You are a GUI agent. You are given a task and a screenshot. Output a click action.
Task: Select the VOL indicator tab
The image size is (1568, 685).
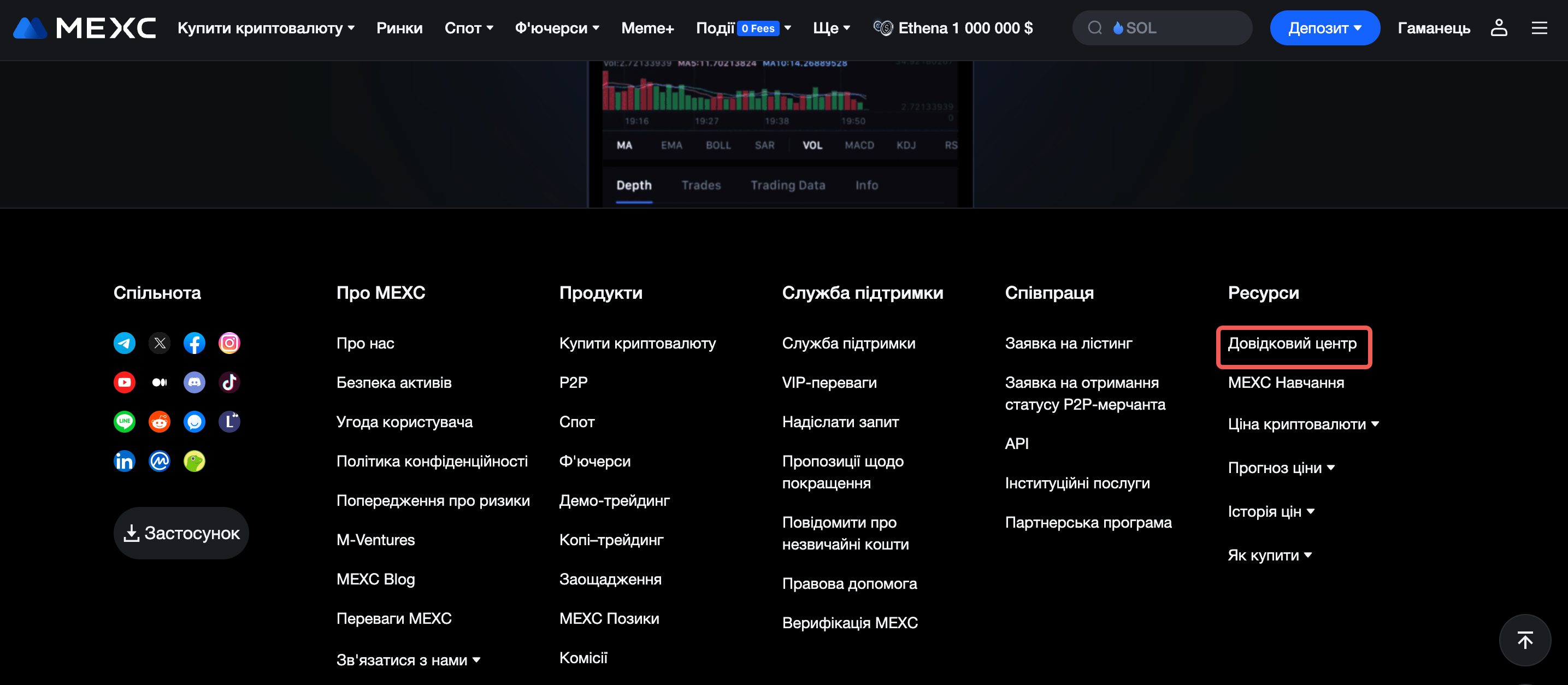tap(812, 145)
